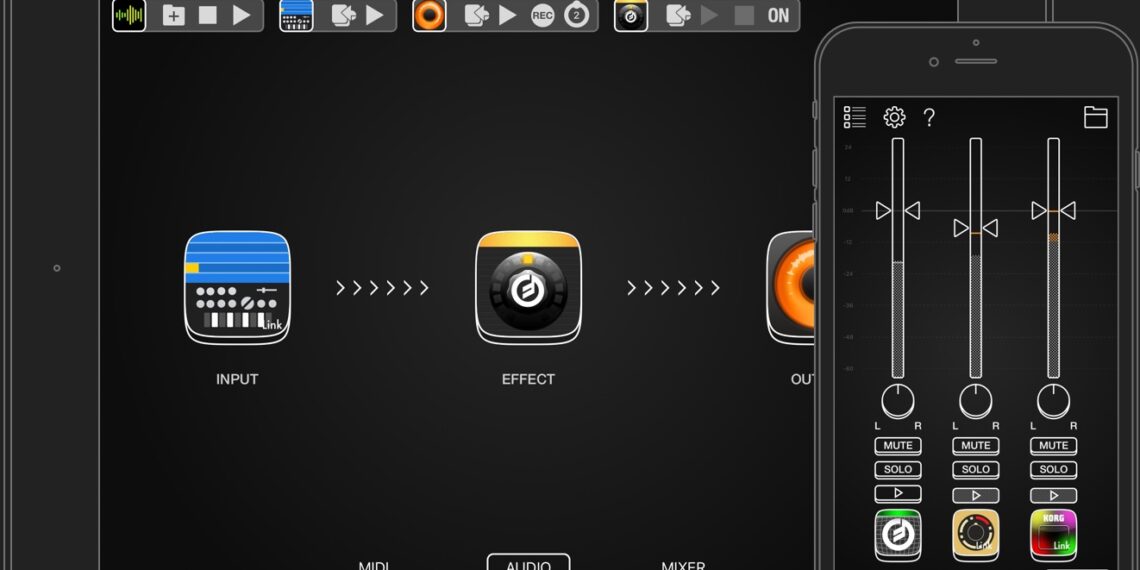Click the orange ring app icon in top bar
Viewport: 1140px width, 570px height.
(429, 15)
